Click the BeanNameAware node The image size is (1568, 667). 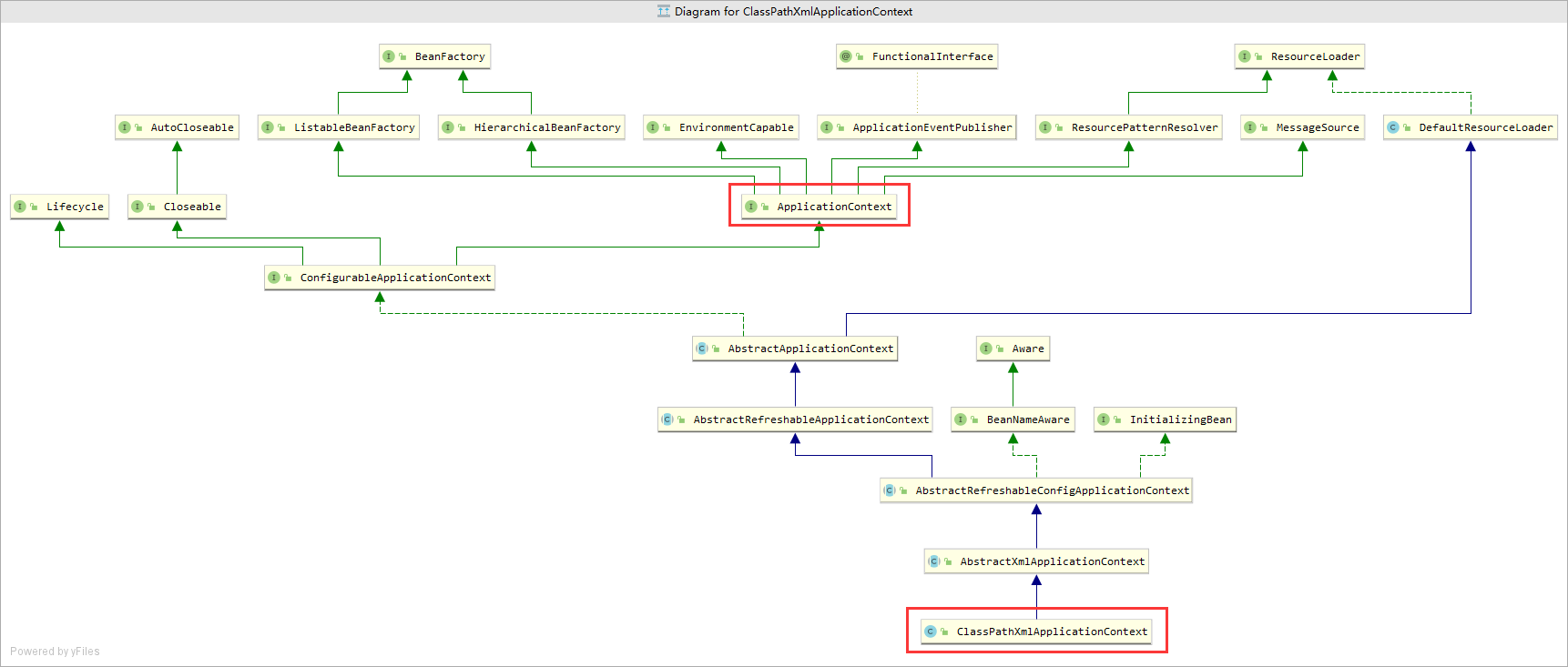(1013, 419)
